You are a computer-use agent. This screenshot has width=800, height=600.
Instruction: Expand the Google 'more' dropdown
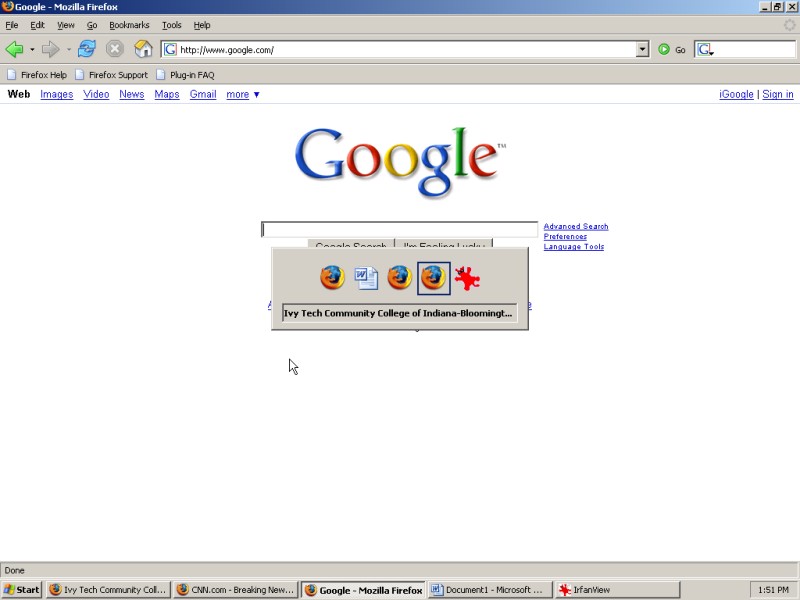pos(243,94)
